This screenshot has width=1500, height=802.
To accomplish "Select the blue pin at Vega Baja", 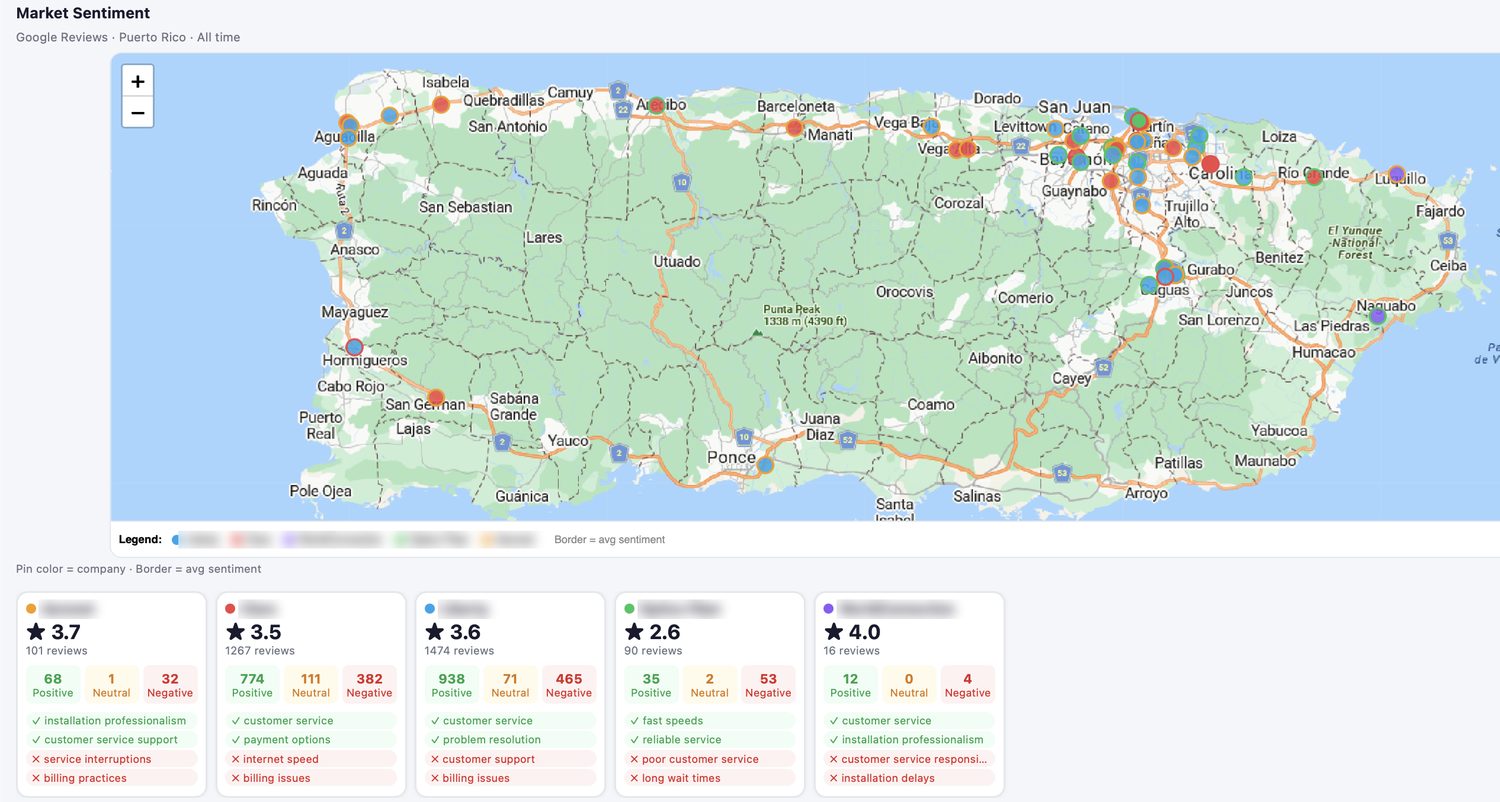I will (931, 127).
